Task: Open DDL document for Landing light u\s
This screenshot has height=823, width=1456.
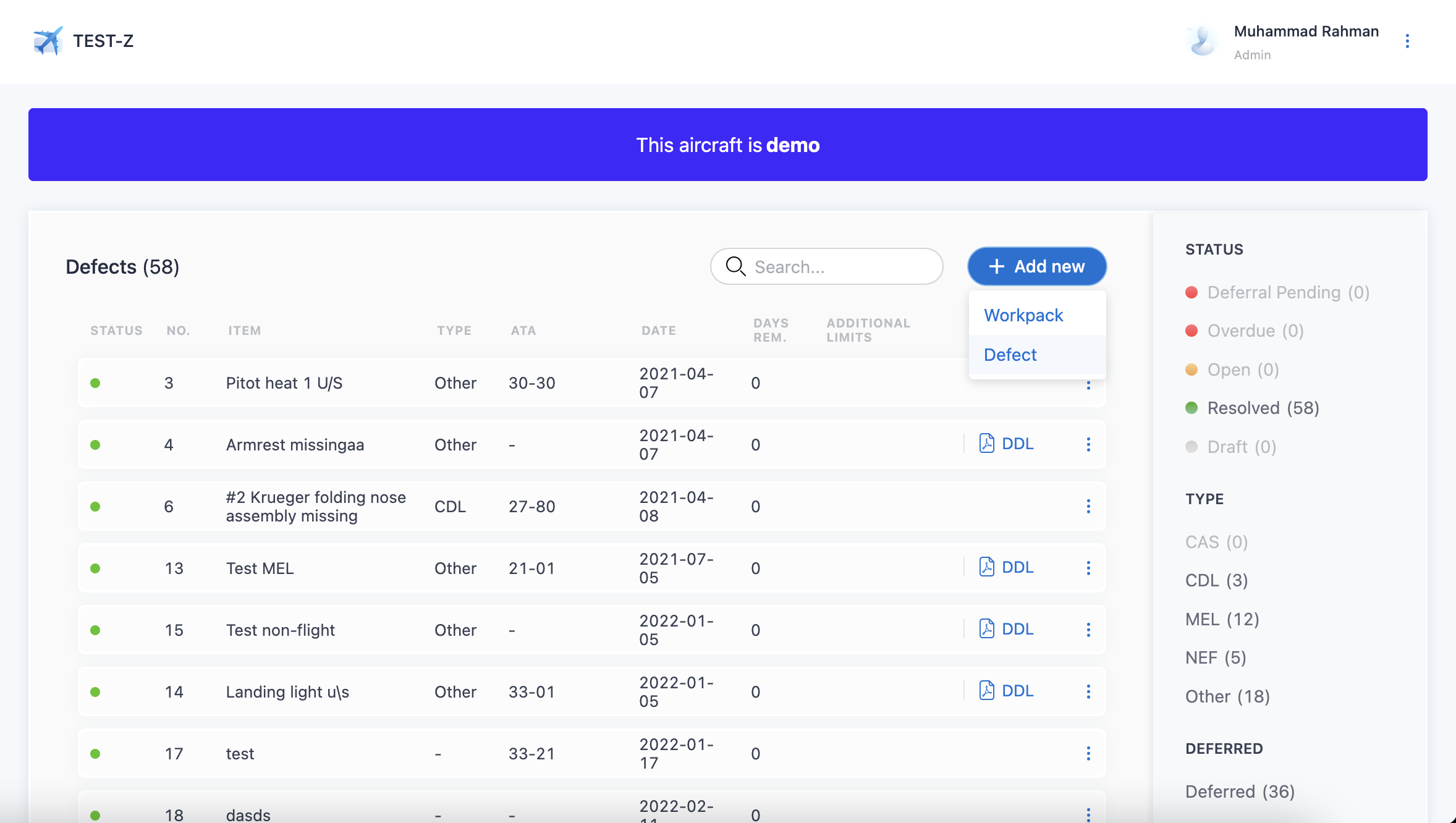Action: (1007, 691)
